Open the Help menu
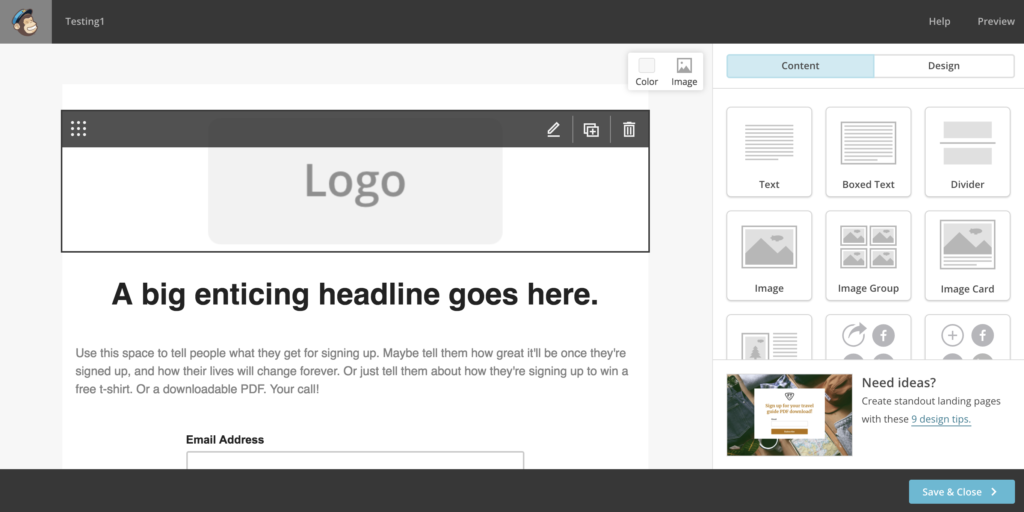The height and width of the screenshot is (512, 1024). coord(939,22)
